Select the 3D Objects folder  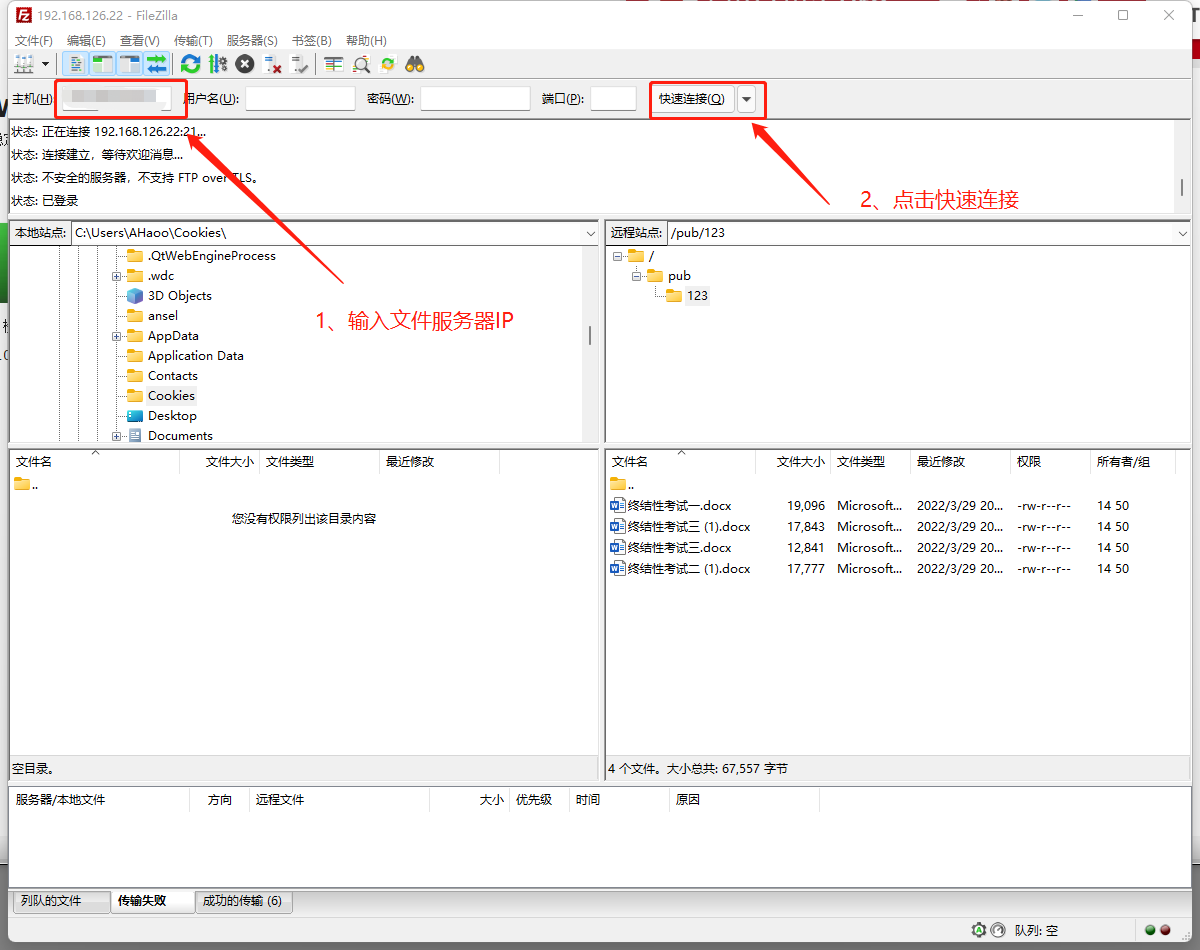[x=180, y=296]
